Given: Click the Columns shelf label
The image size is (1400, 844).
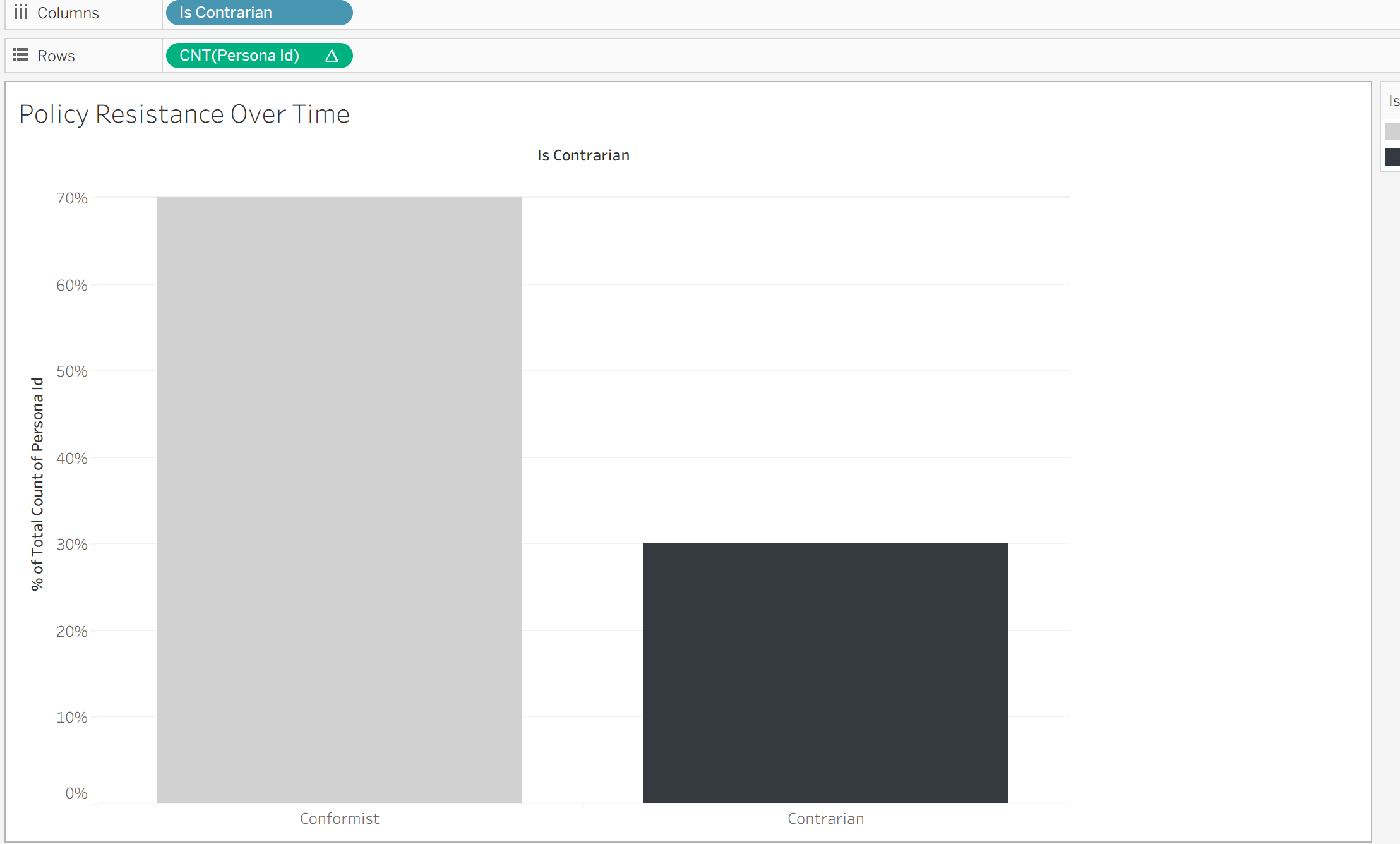Looking at the screenshot, I should (68, 13).
